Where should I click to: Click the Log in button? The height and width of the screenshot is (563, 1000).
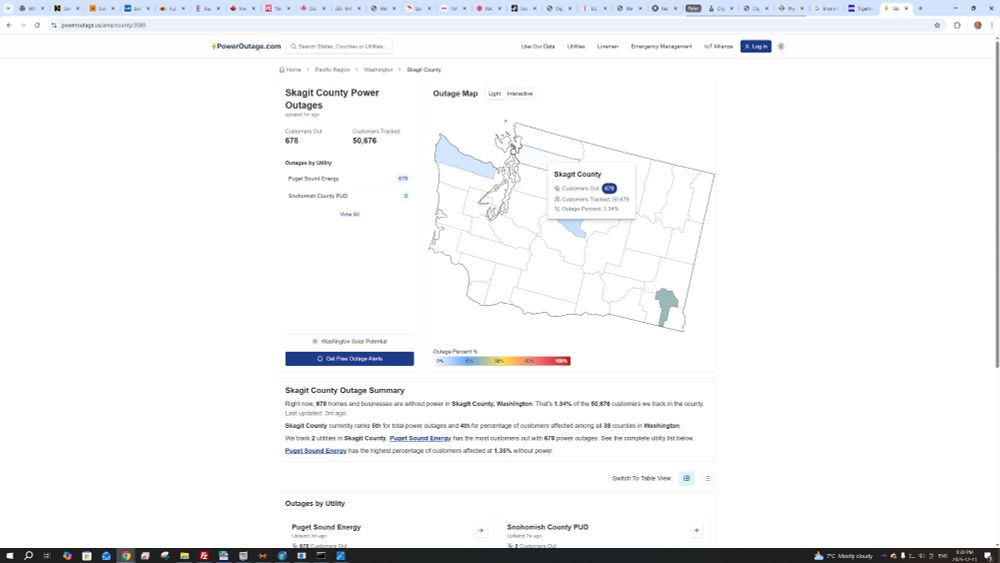pyautogui.click(x=756, y=47)
